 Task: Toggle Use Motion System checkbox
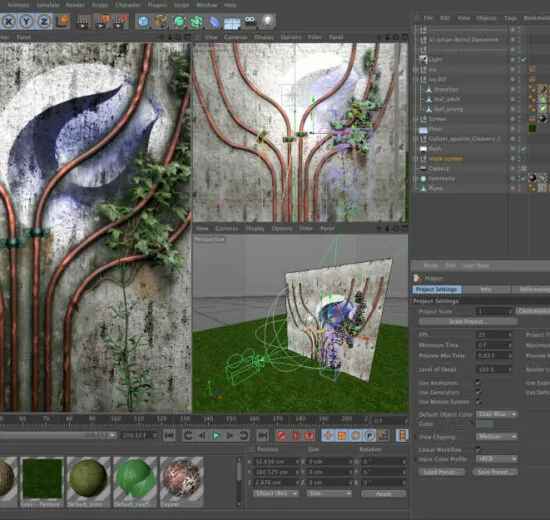click(478, 401)
